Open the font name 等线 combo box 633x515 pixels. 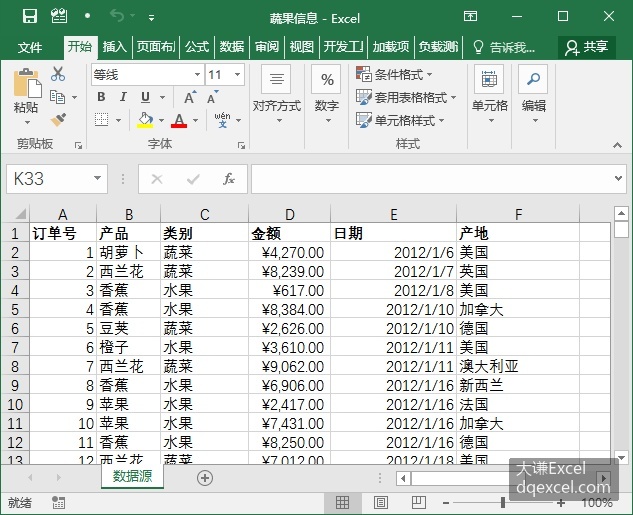pos(147,75)
